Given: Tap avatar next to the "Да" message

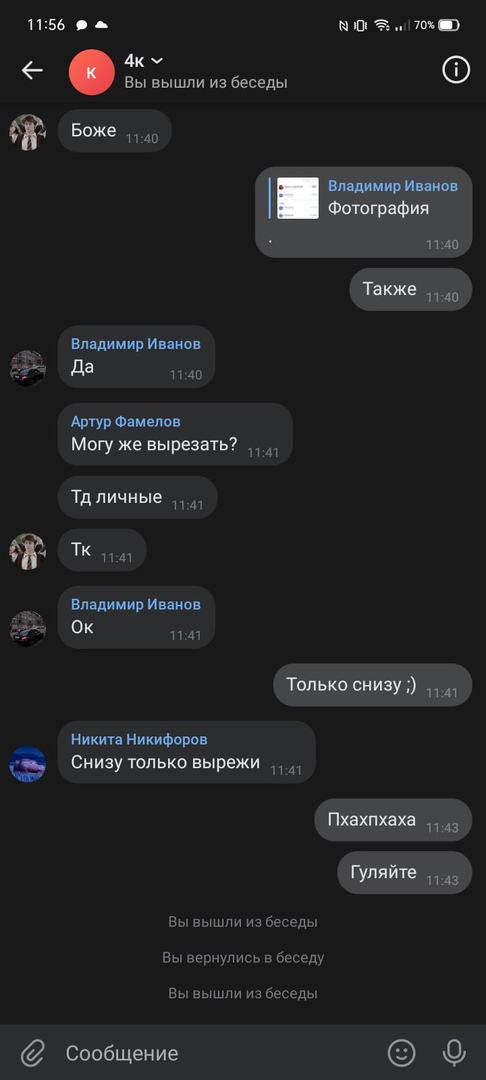Looking at the screenshot, I should pyautogui.click(x=28, y=368).
